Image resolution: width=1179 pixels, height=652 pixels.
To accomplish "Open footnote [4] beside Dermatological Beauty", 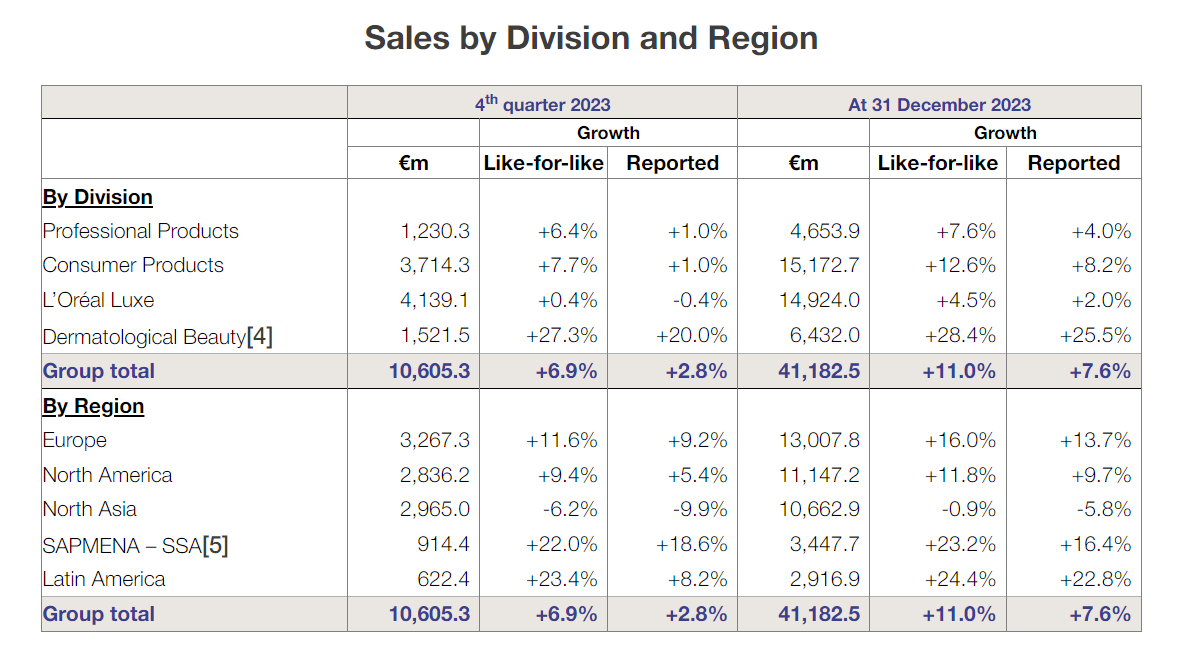I will pyautogui.click(x=259, y=336).
